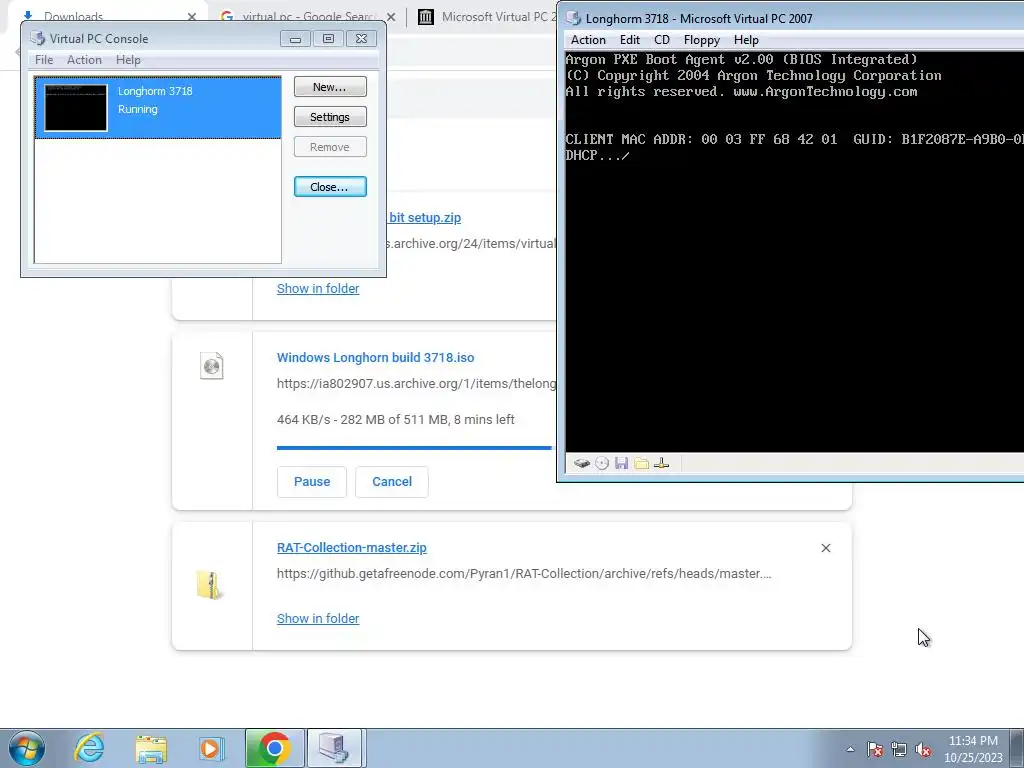This screenshot has height=768, width=1024.
Task: Click the taskbar clock showing 11:34 PM
Action: click(973, 749)
